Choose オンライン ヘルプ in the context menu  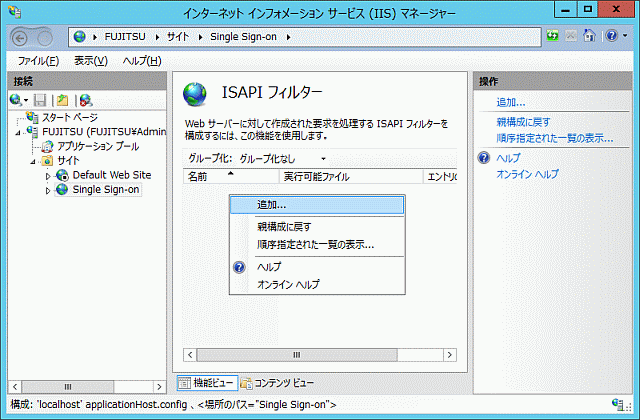(x=317, y=284)
